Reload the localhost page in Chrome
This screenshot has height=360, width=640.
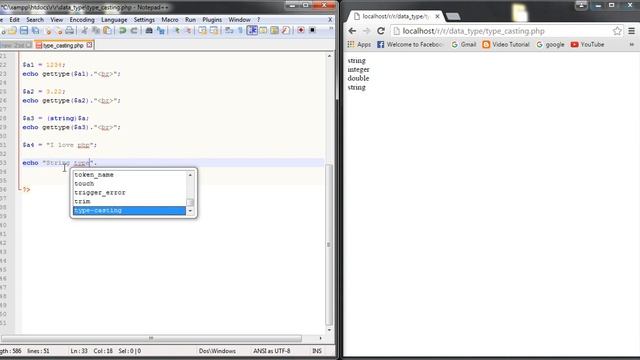click(381, 31)
